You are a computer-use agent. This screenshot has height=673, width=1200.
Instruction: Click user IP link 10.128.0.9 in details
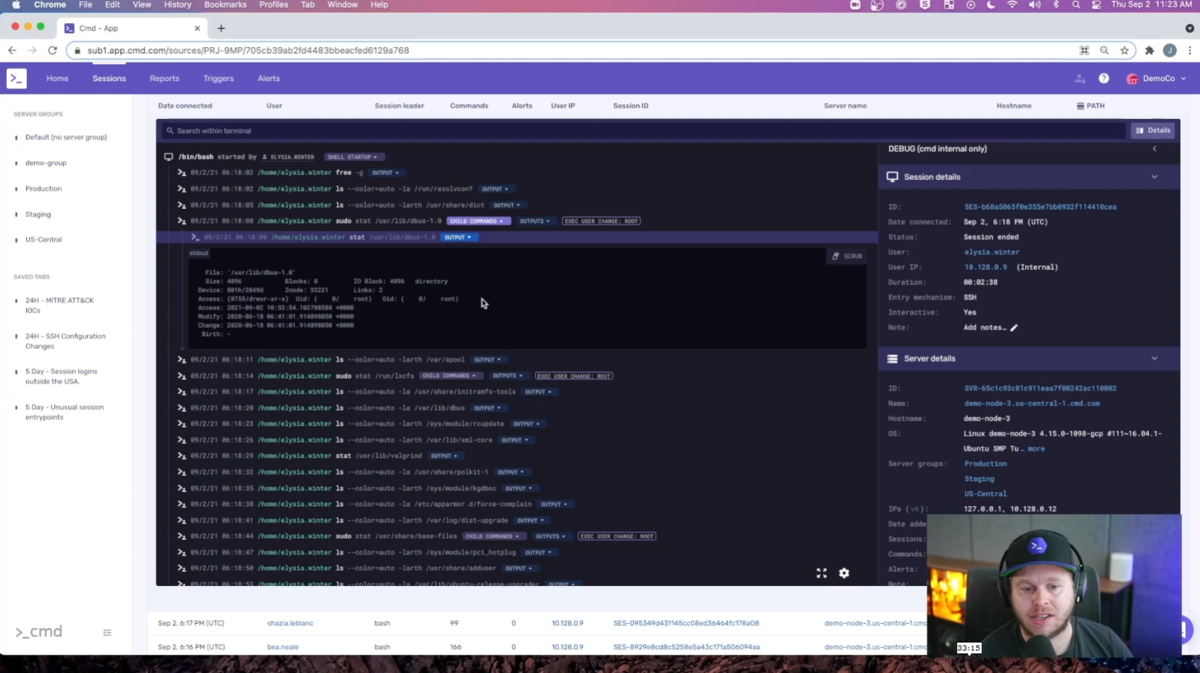(x=985, y=267)
